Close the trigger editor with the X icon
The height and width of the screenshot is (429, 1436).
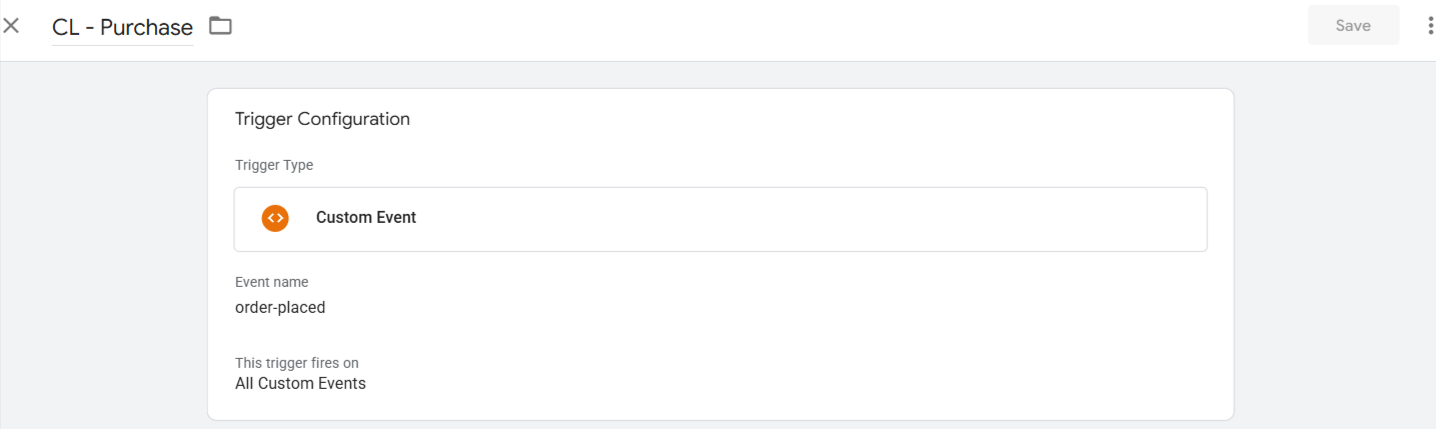pos(11,26)
